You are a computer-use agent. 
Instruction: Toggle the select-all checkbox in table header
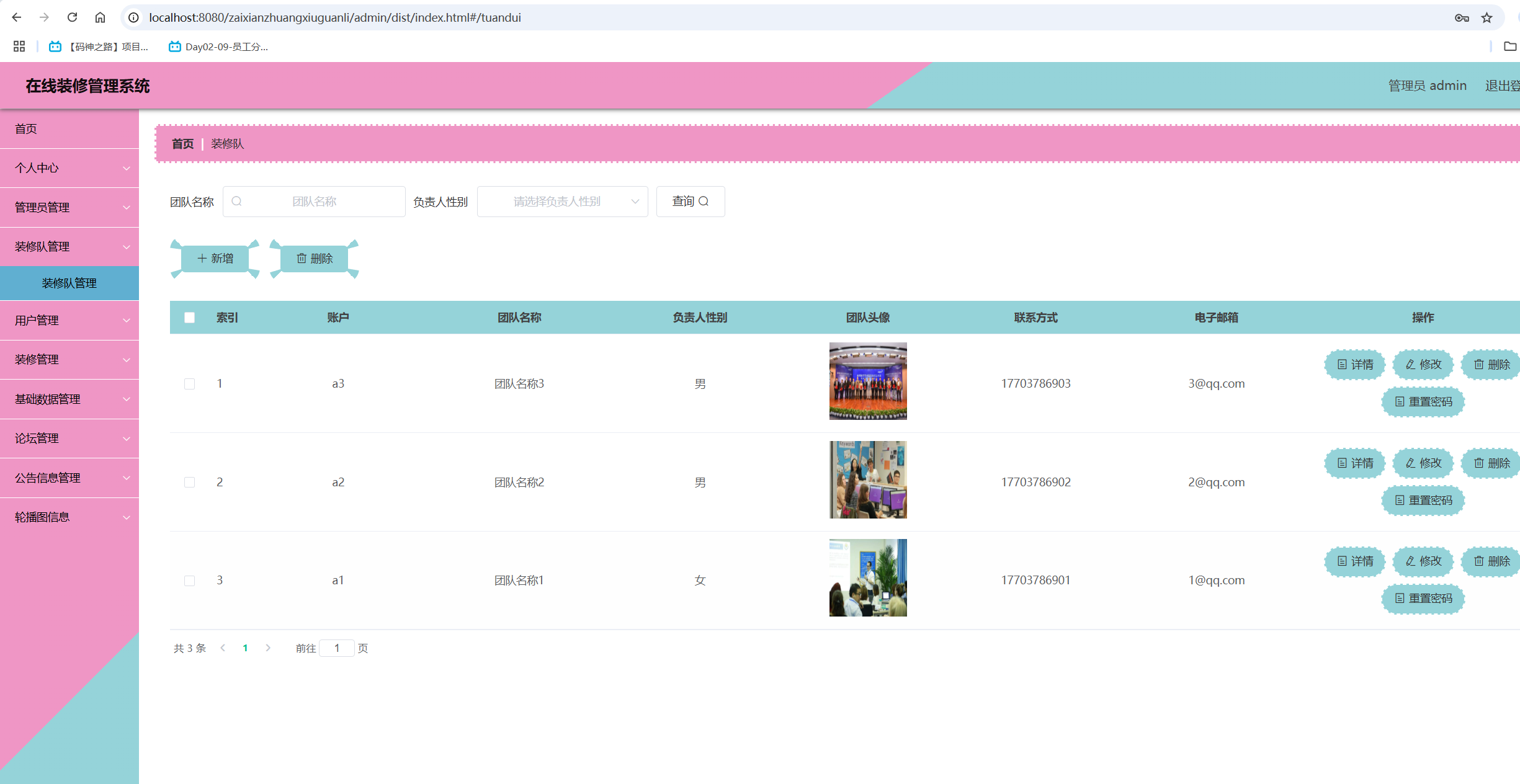(190, 318)
